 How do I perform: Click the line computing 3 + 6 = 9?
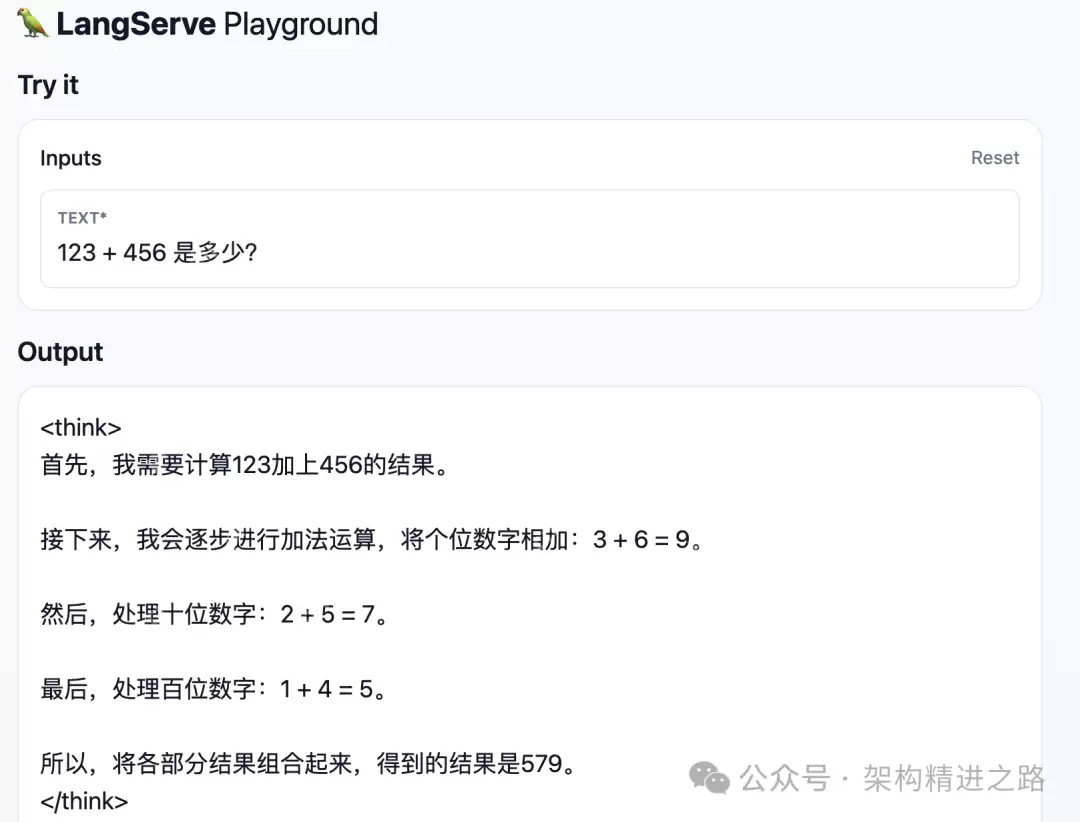pyautogui.click(x=370, y=540)
